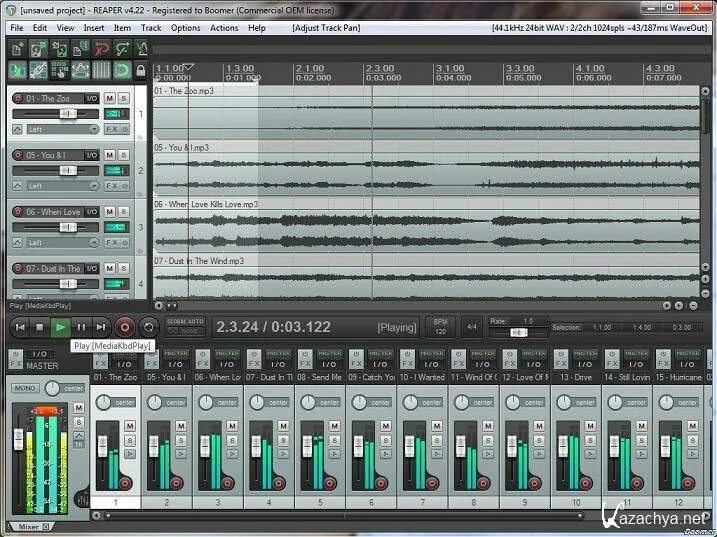Click the Stop button in transport
The width and height of the screenshot is (717, 537).
click(40, 327)
